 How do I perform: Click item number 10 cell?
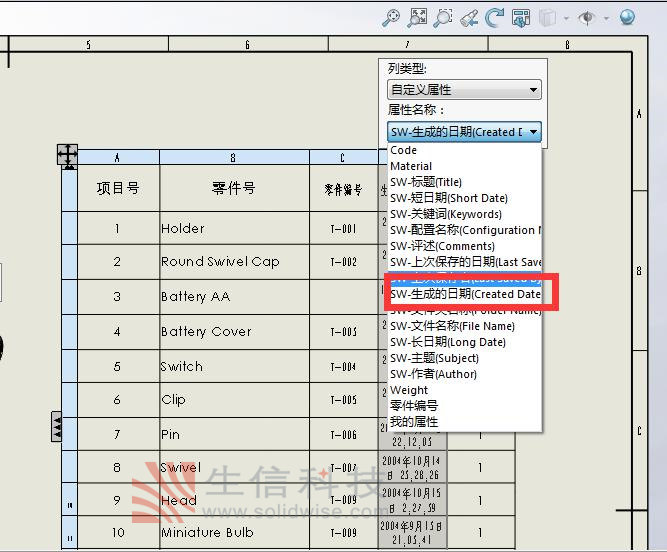pos(118,532)
